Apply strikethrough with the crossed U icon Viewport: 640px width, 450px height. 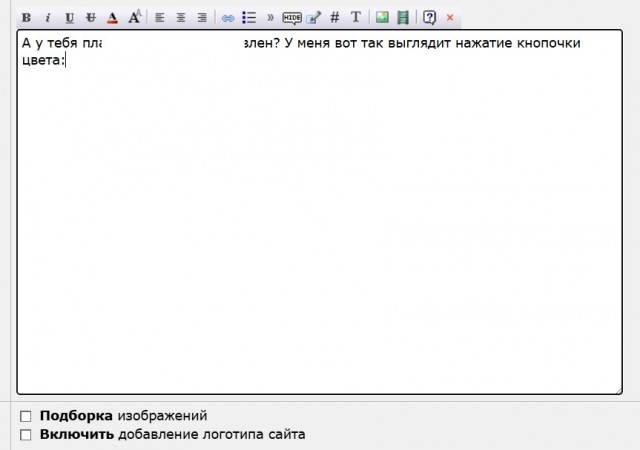91,18
